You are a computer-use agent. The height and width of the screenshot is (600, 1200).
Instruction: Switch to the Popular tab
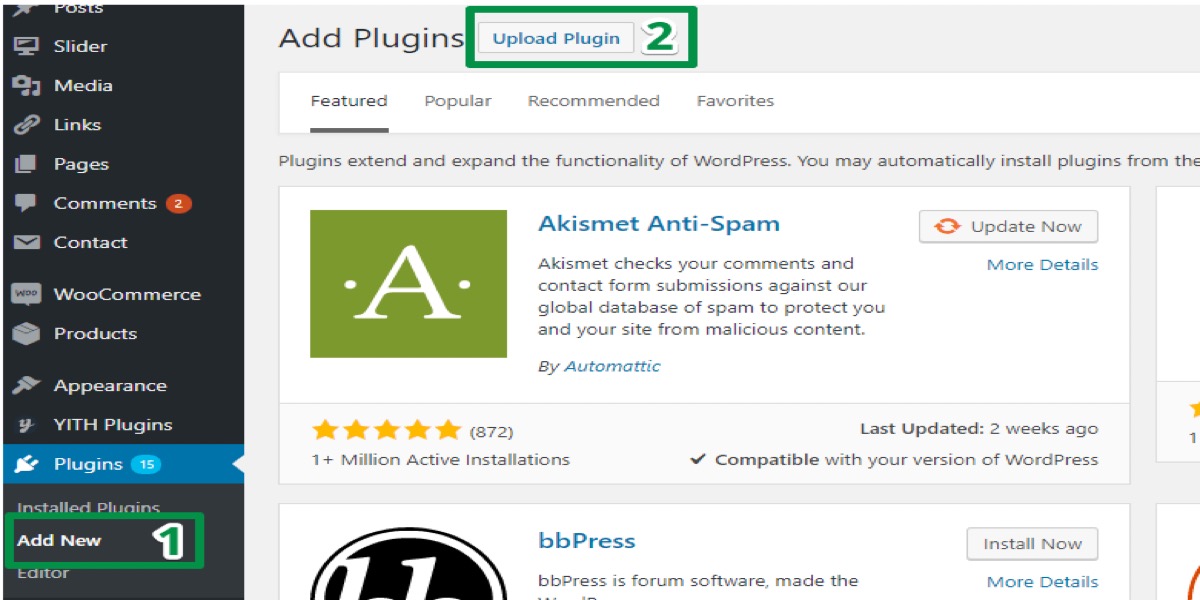click(457, 101)
